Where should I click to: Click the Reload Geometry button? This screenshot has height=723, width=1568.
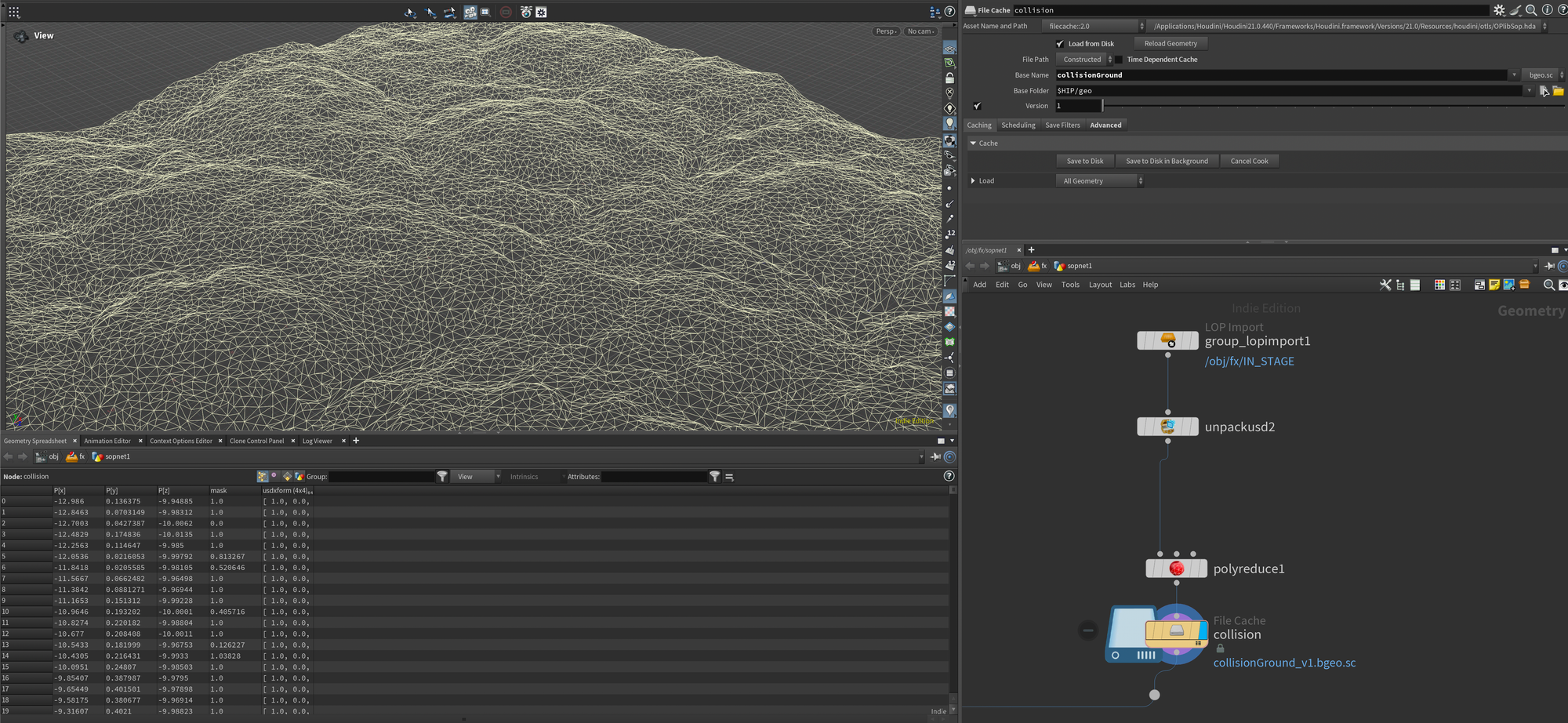1170,44
